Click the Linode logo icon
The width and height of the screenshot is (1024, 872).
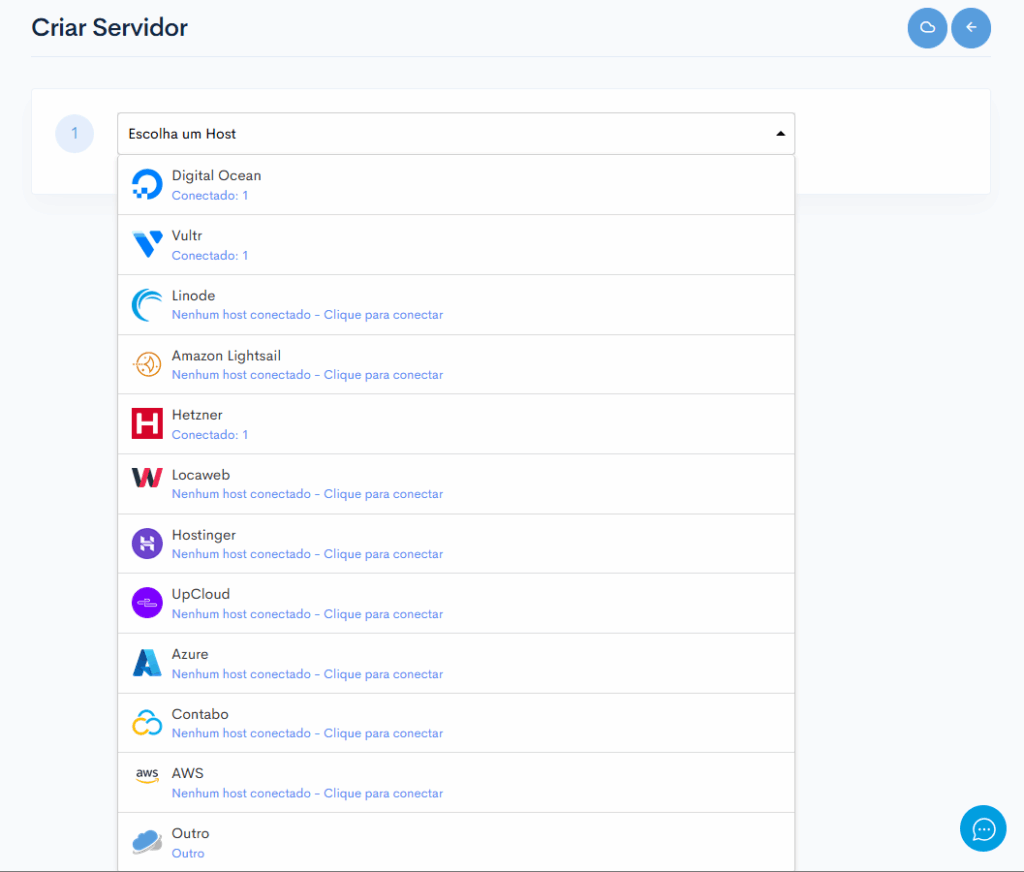tap(147, 305)
